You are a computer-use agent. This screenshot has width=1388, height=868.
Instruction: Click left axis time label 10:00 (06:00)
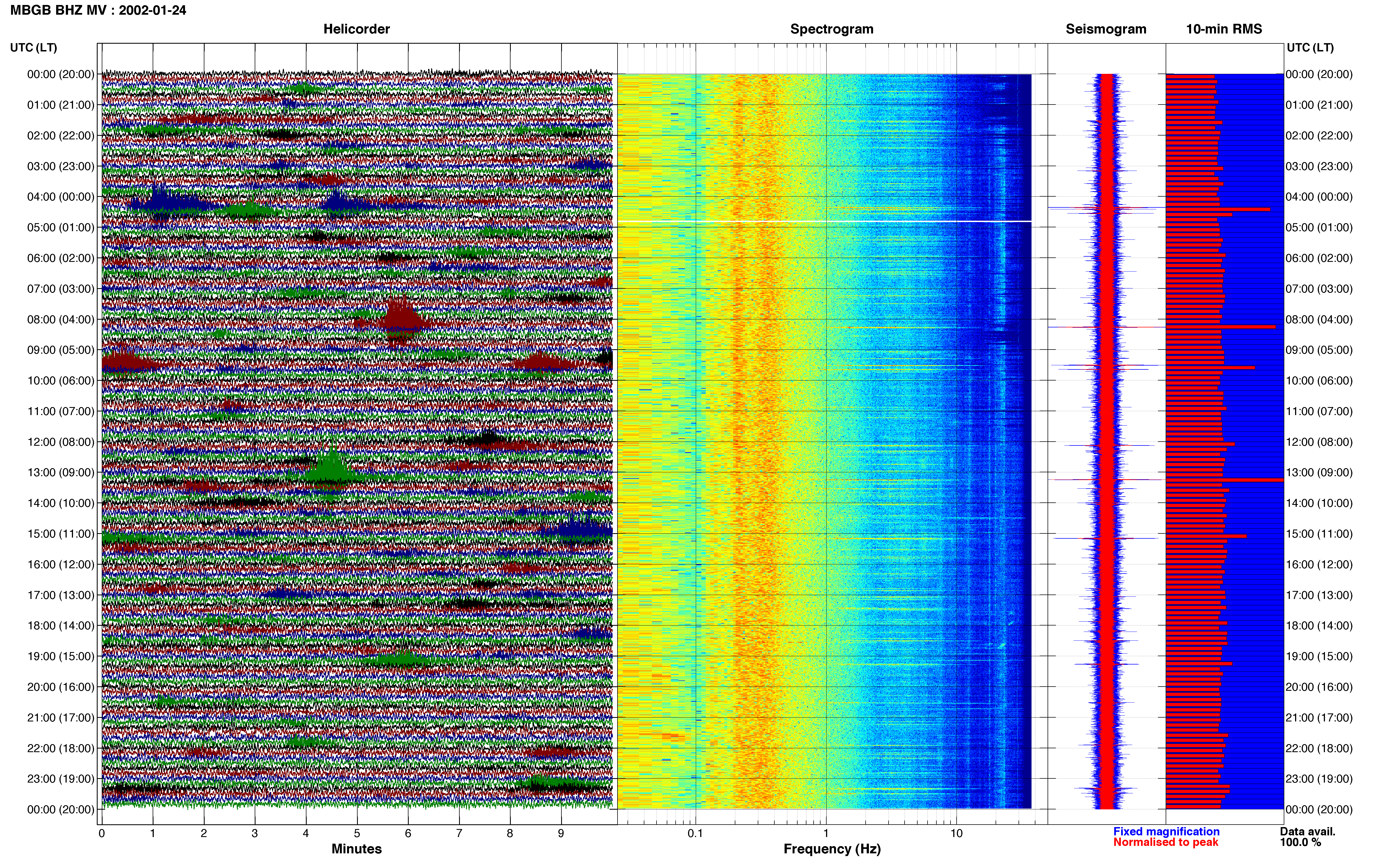(x=60, y=380)
